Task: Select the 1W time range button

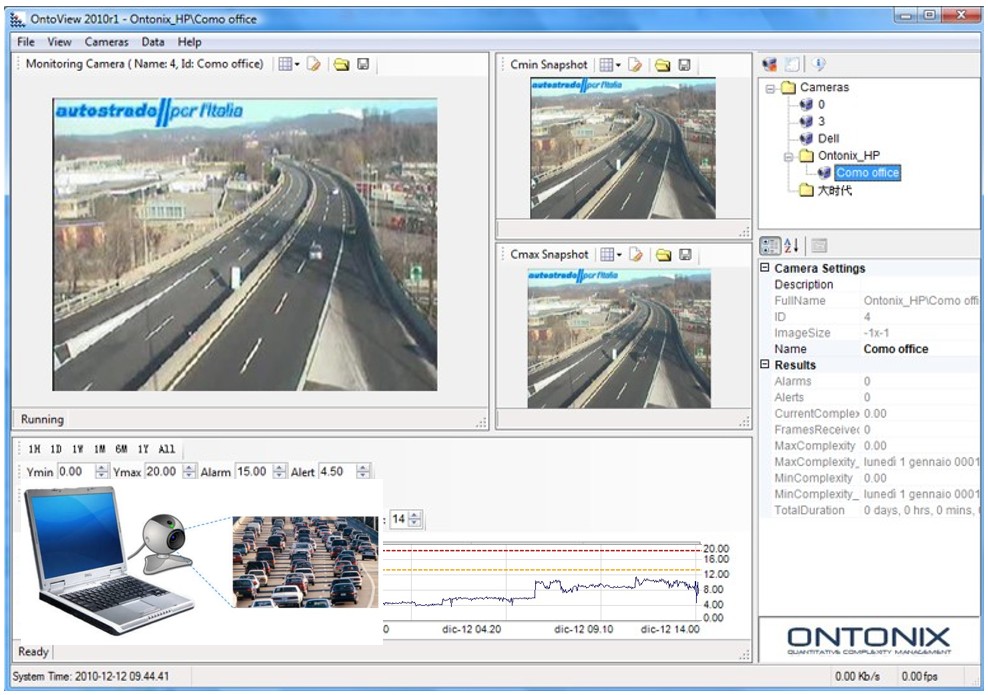Action: click(79, 450)
